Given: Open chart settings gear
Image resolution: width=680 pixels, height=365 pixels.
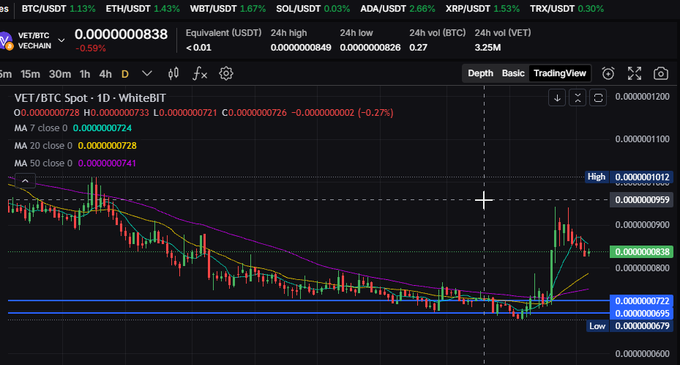Looking at the screenshot, I should coord(226,74).
